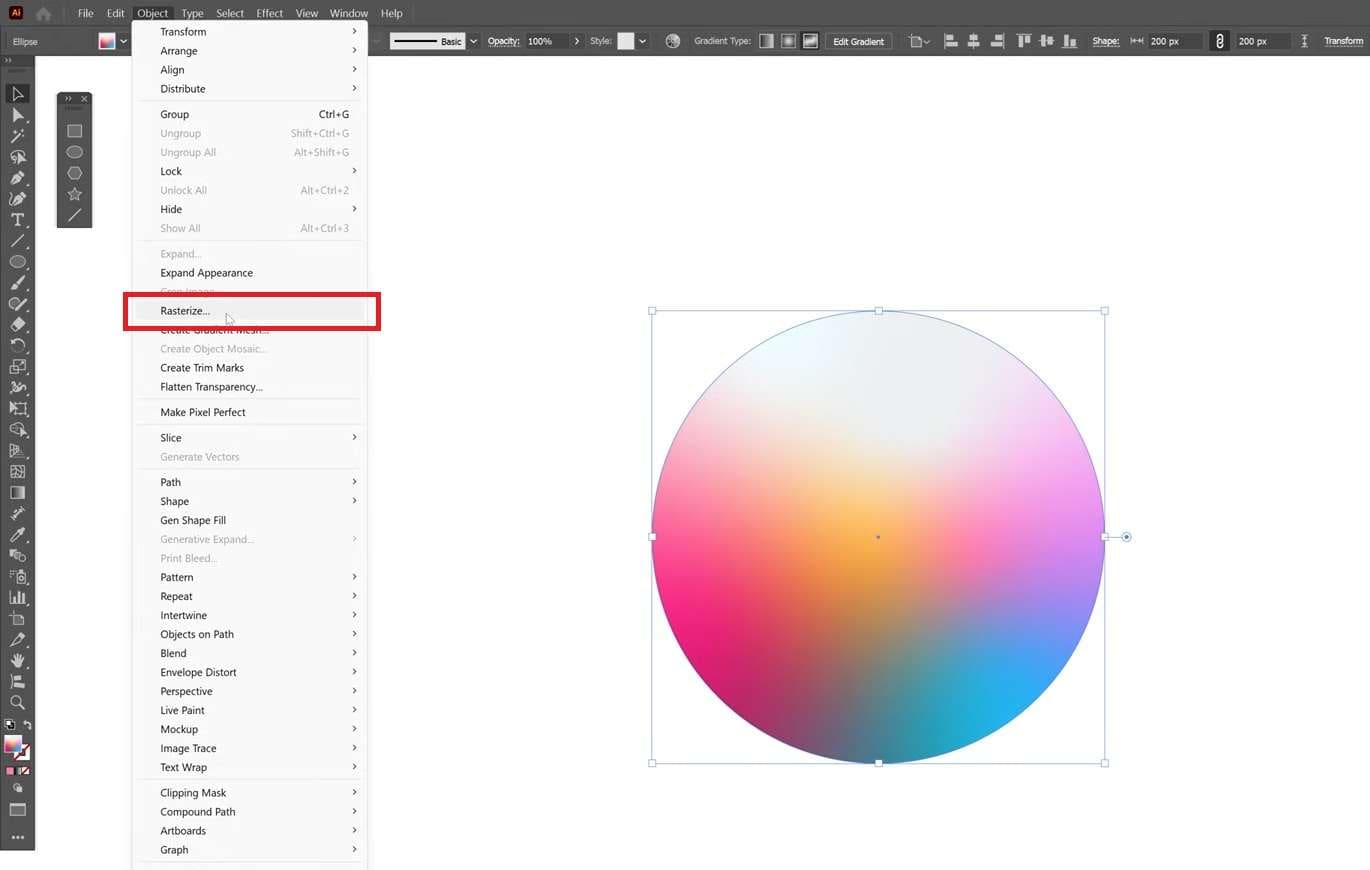Align selection vertical top button
Viewport: 1370px width, 870px height.
1023,41
